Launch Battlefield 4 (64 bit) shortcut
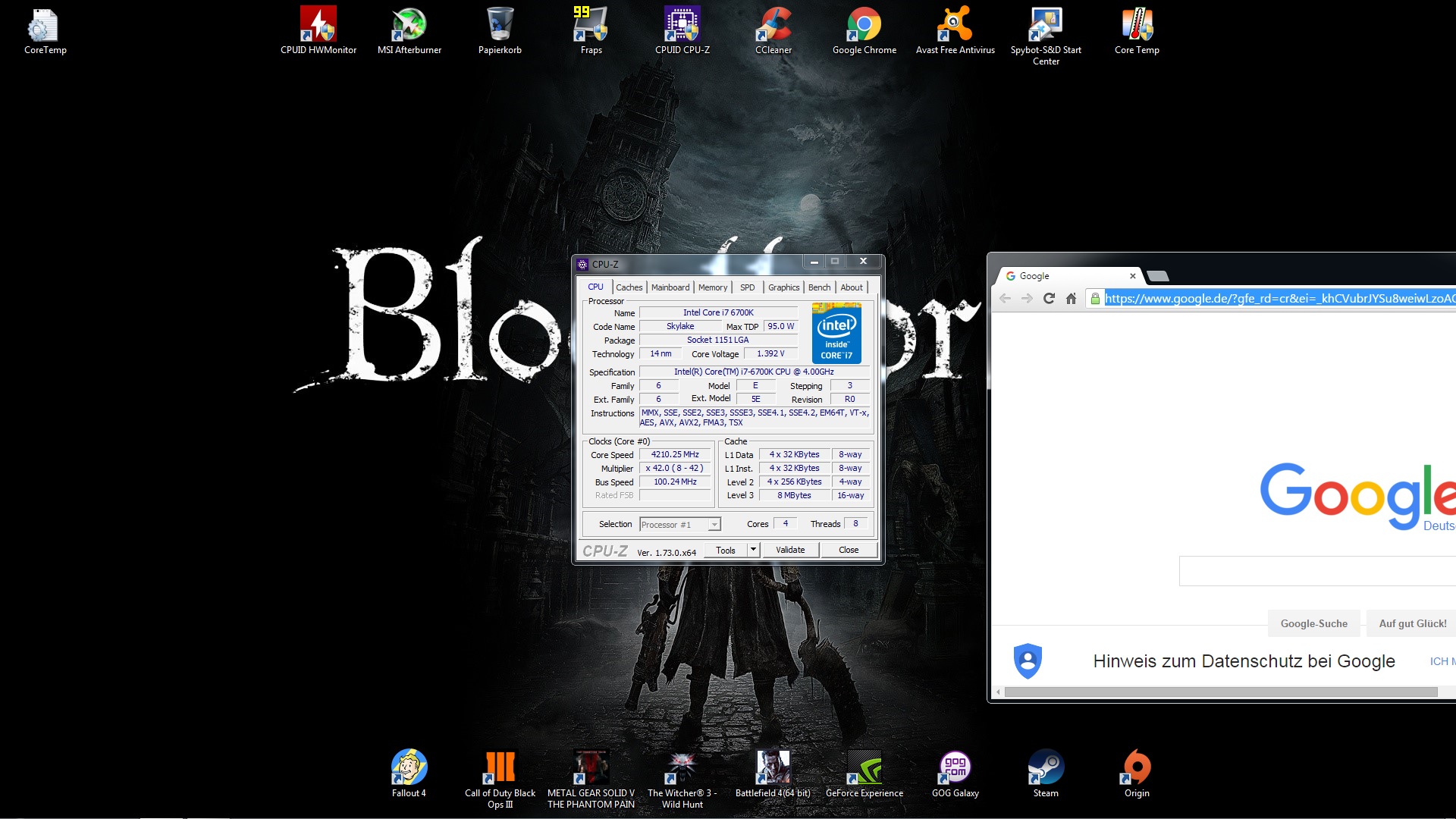Screen dimensions: 1456x819 pos(773,774)
